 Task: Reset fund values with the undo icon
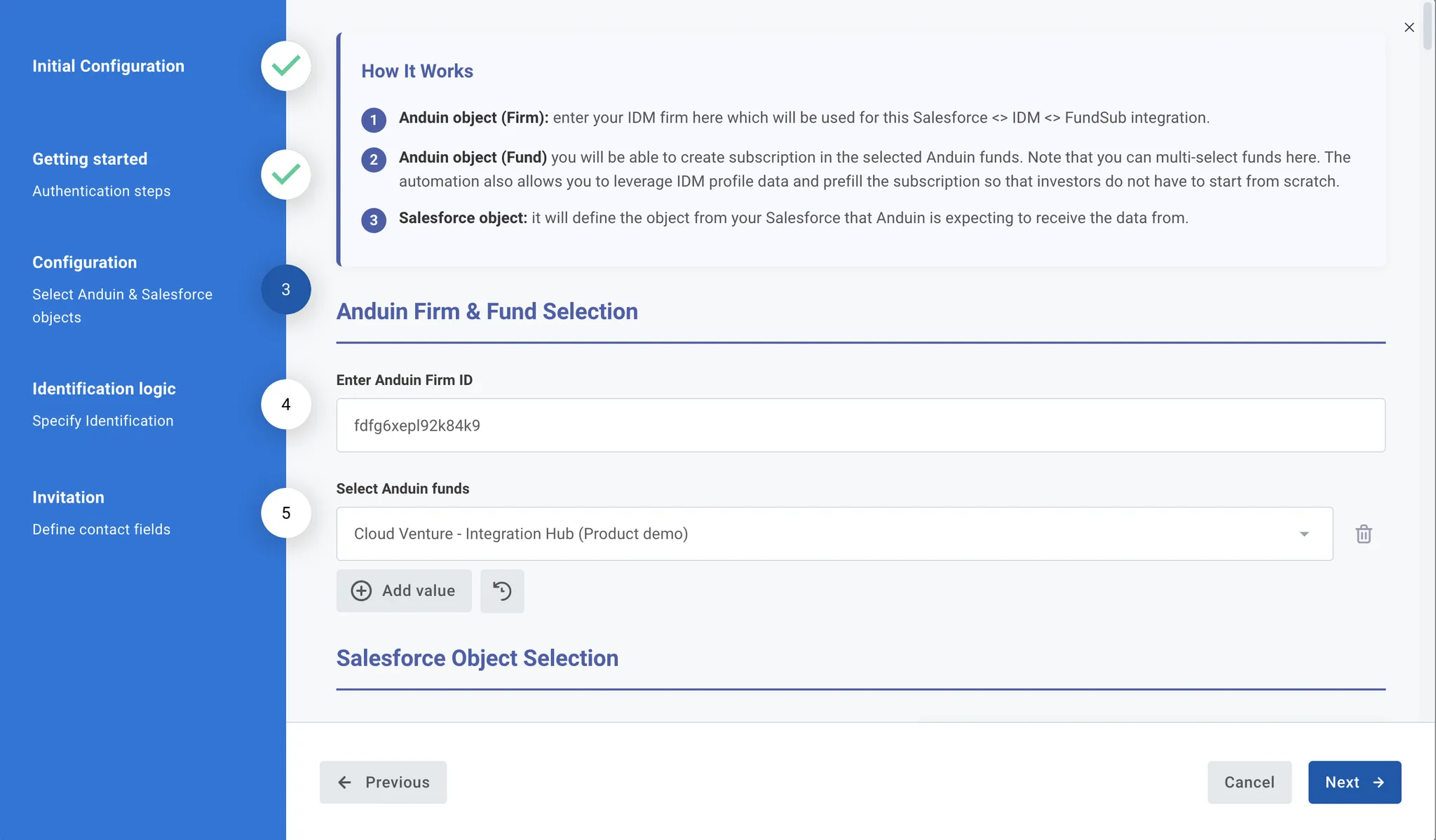[502, 591]
